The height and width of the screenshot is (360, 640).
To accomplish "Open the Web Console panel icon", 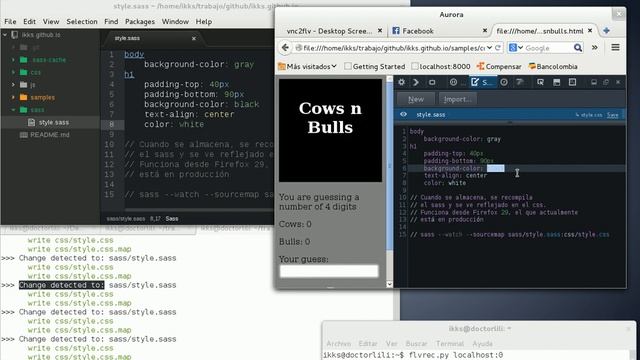I will [416, 82].
